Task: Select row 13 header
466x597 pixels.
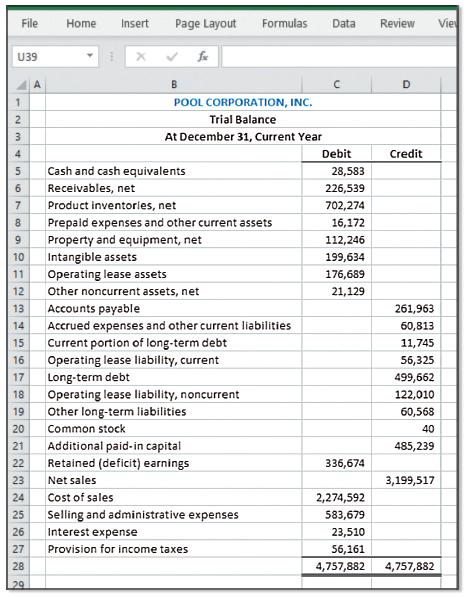Action: 18,308
